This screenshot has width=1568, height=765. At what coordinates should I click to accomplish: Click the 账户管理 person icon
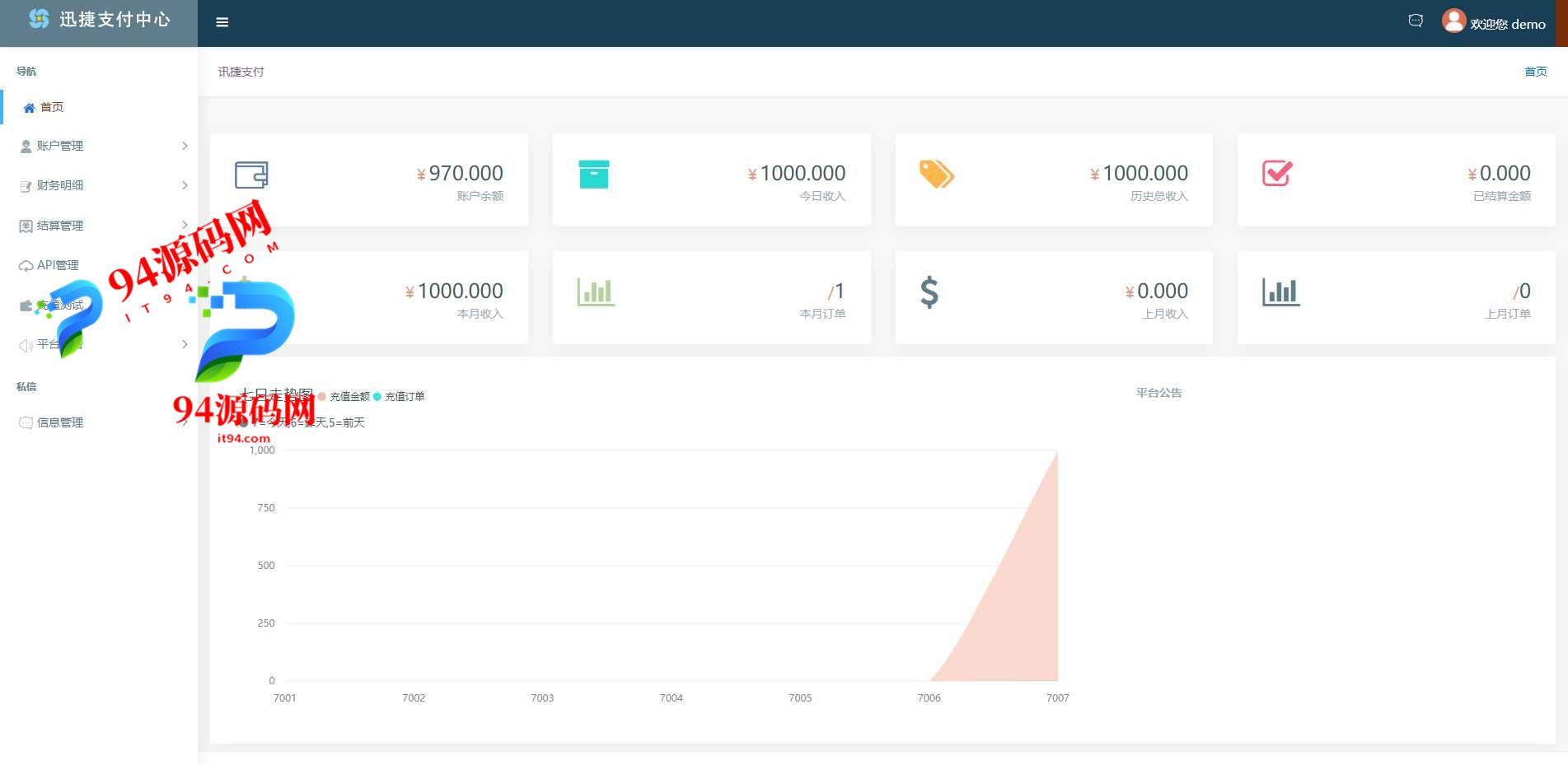pos(26,147)
